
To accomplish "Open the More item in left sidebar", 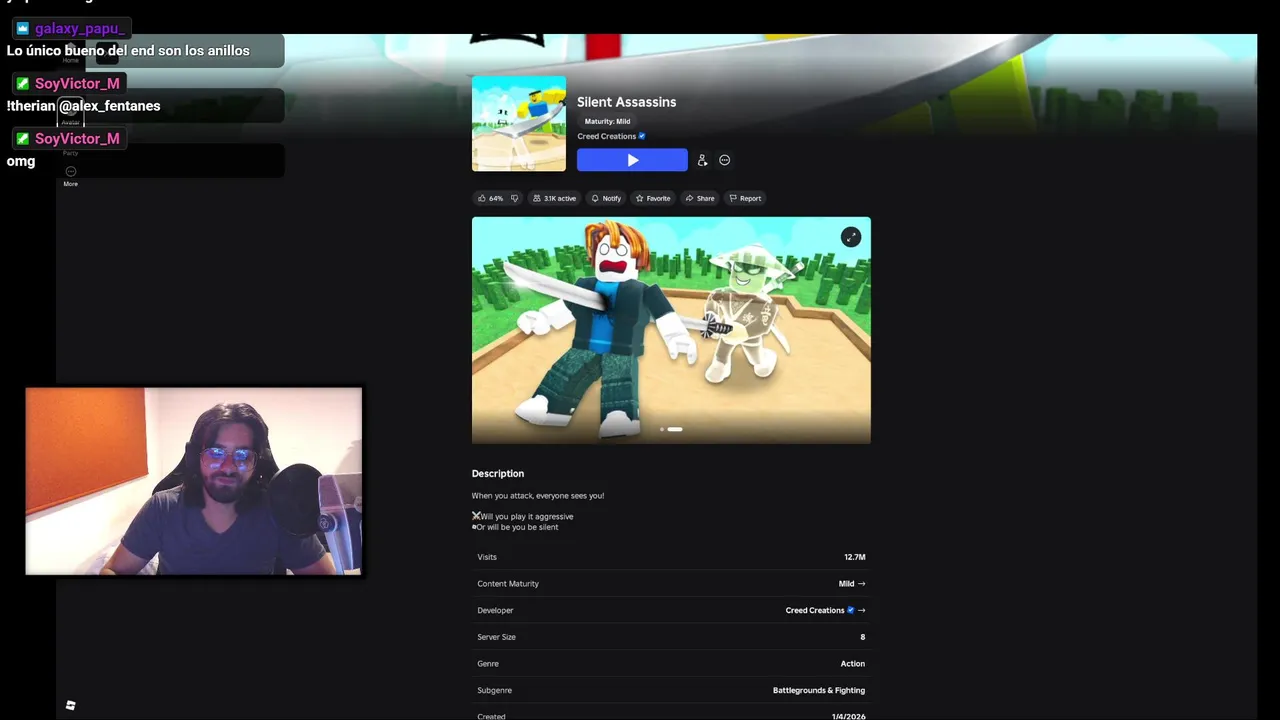I will pyautogui.click(x=70, y=176).
